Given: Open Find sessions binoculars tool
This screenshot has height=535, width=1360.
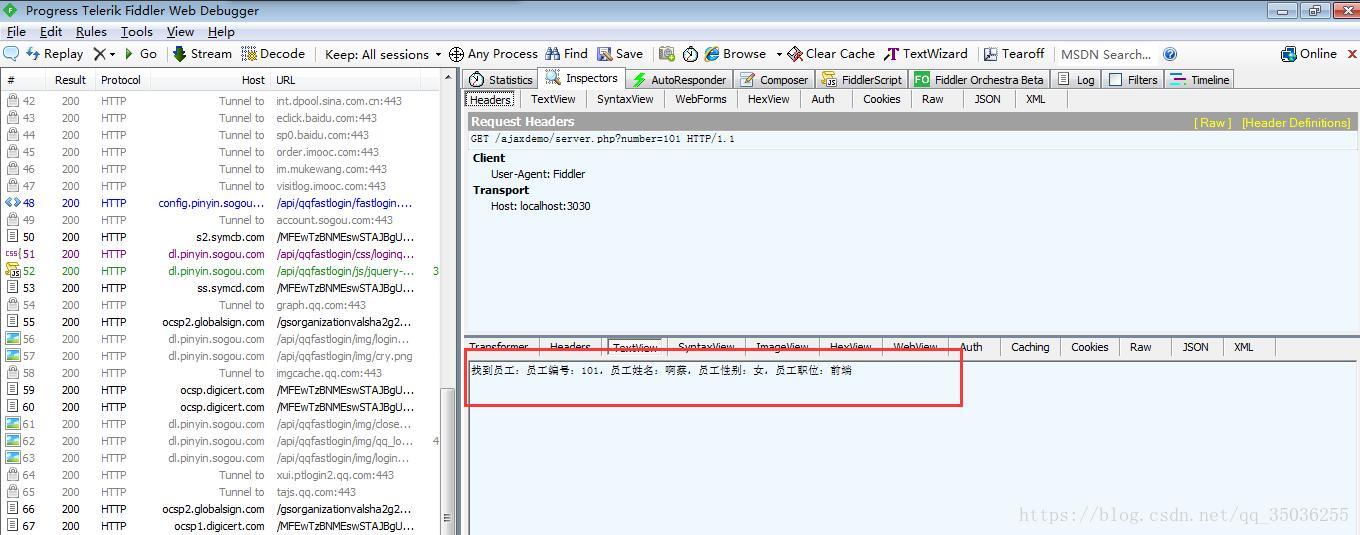Looking at the screenshot, I should pyautogui.click(x=566, y=54).
